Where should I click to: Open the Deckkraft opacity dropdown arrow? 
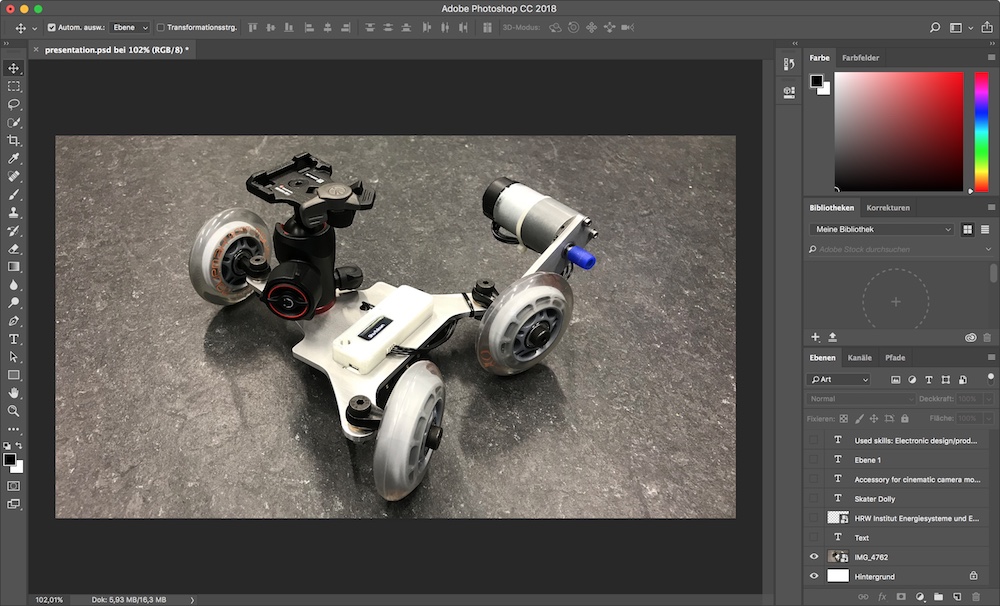(989, 399)
